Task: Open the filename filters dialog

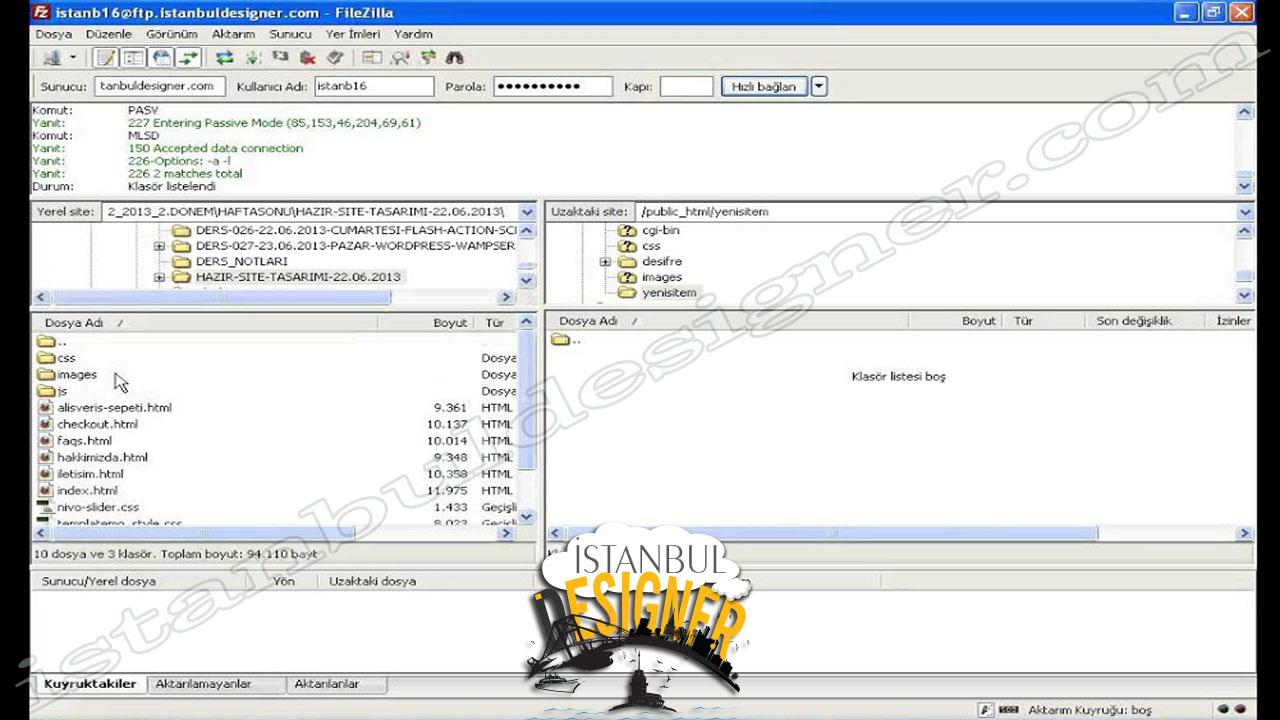Action: click(x=372, y=58)
